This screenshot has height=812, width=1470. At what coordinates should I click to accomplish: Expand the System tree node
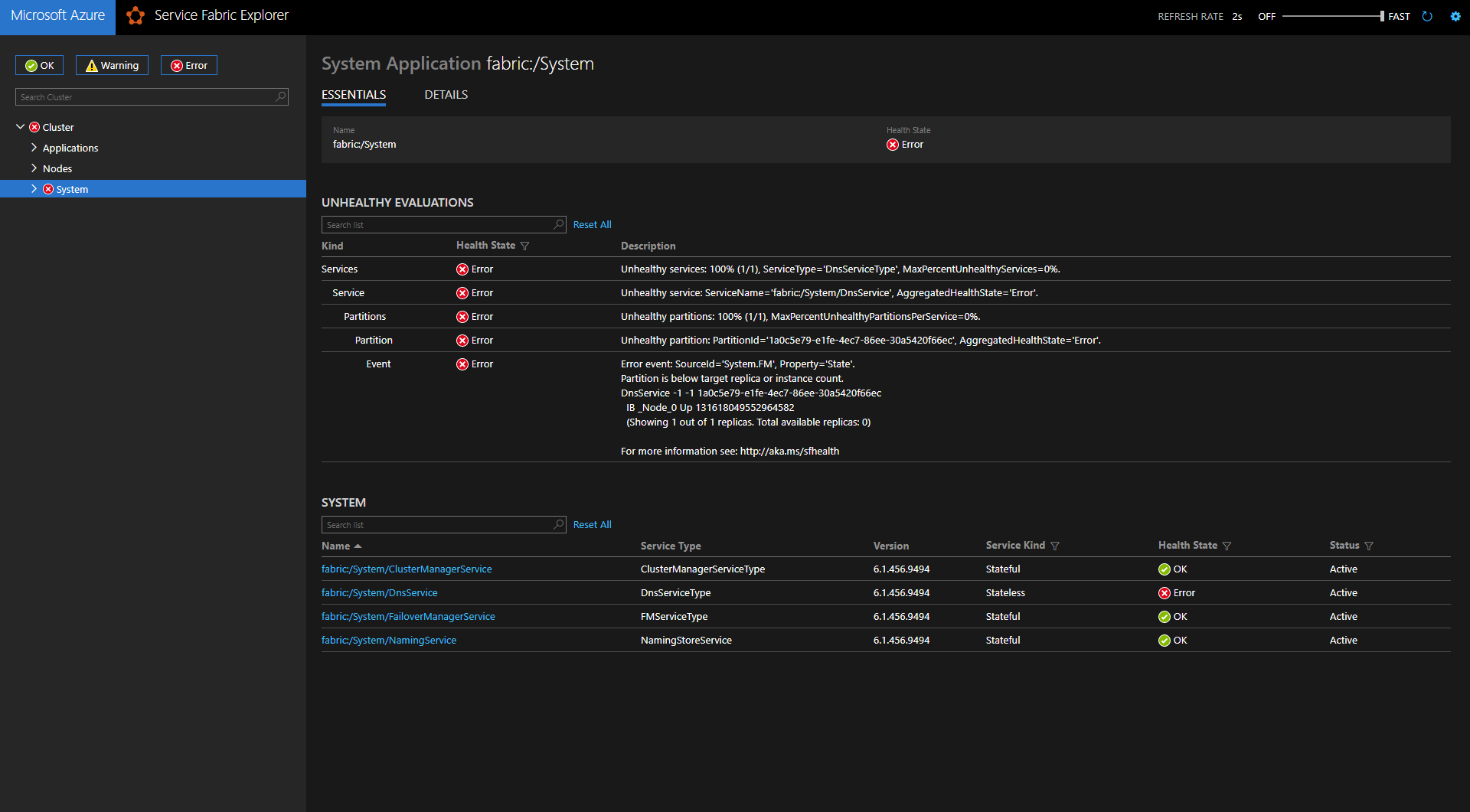pos(34,188)
